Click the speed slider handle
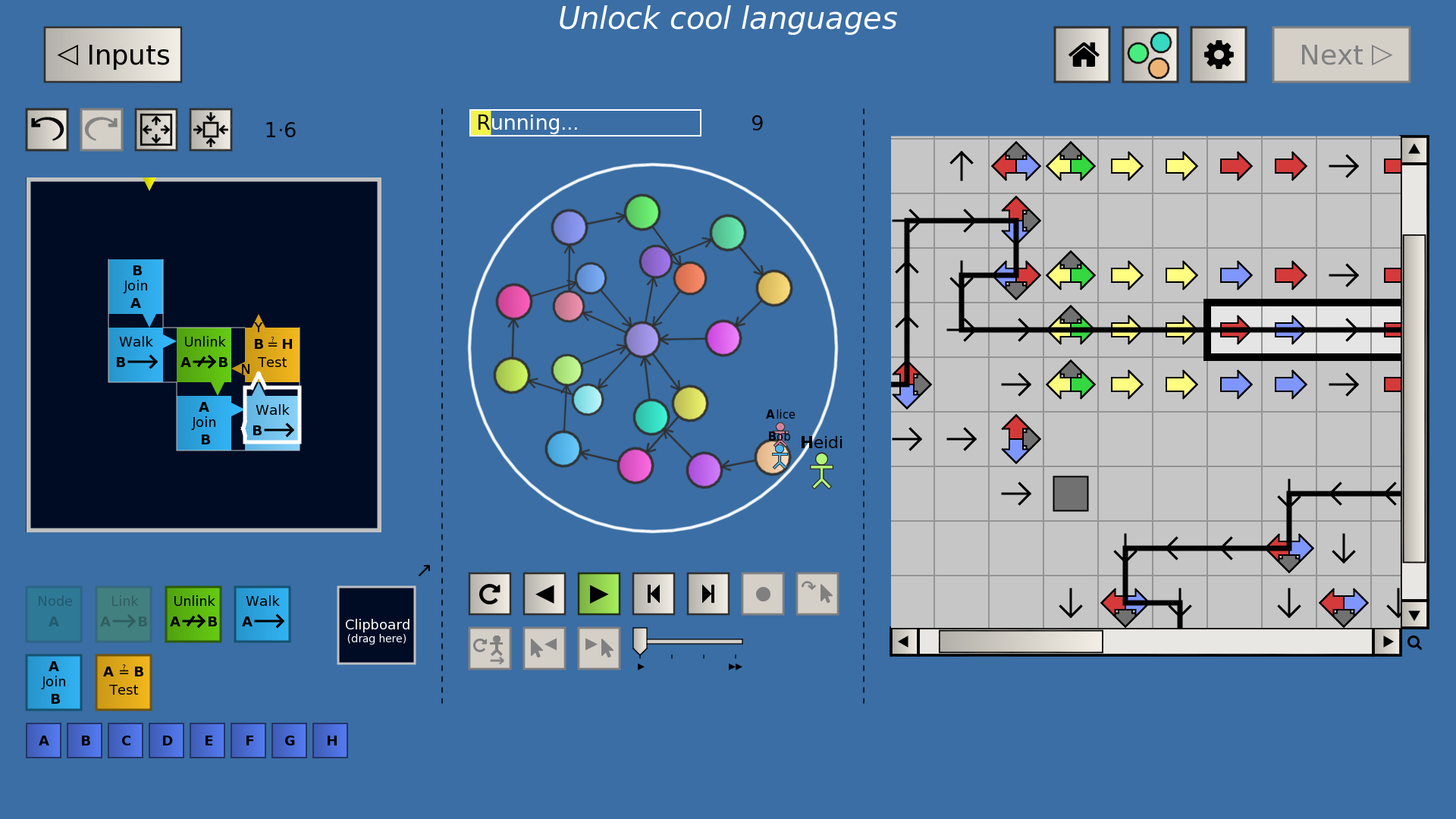1456x819 pixels. coord(640,641)
